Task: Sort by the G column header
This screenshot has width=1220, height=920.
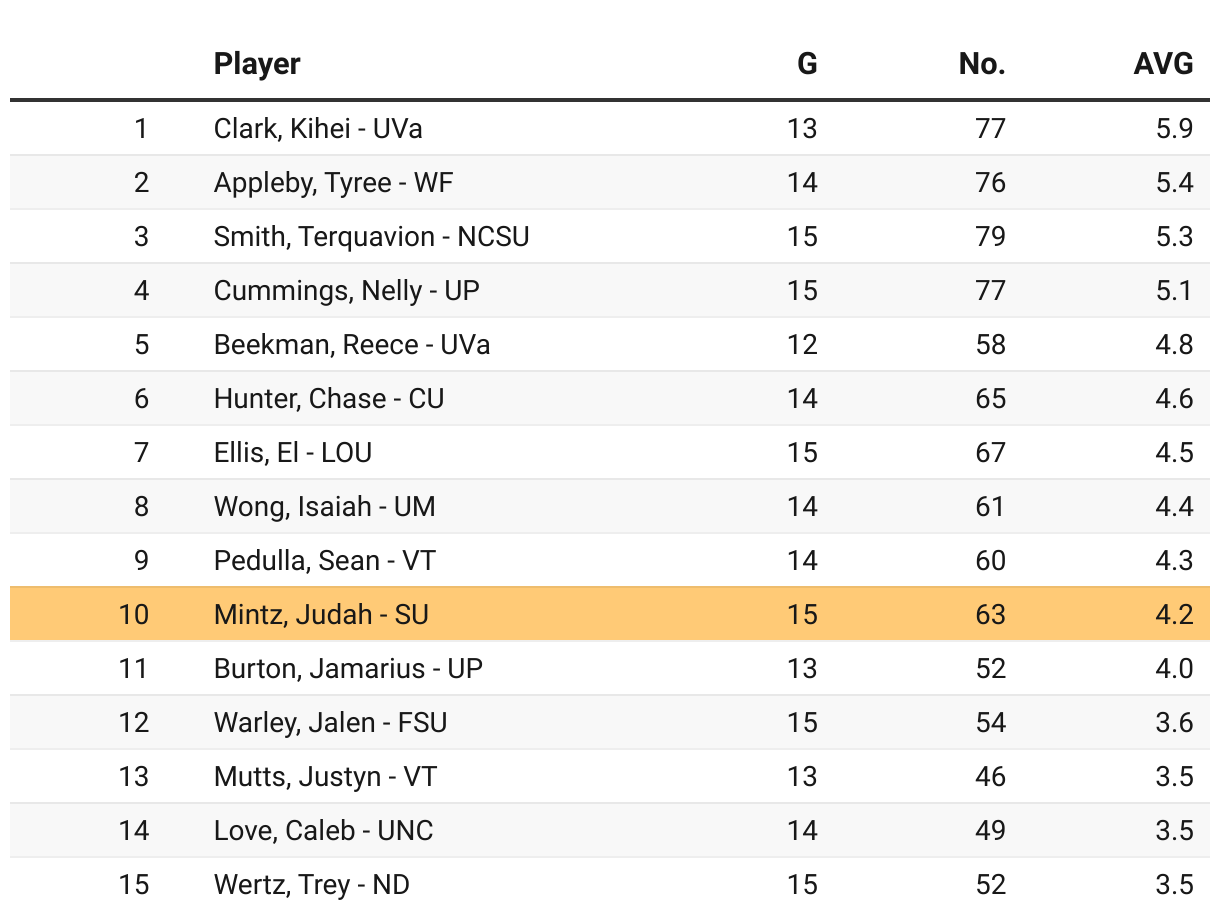Action: (806, 65)
